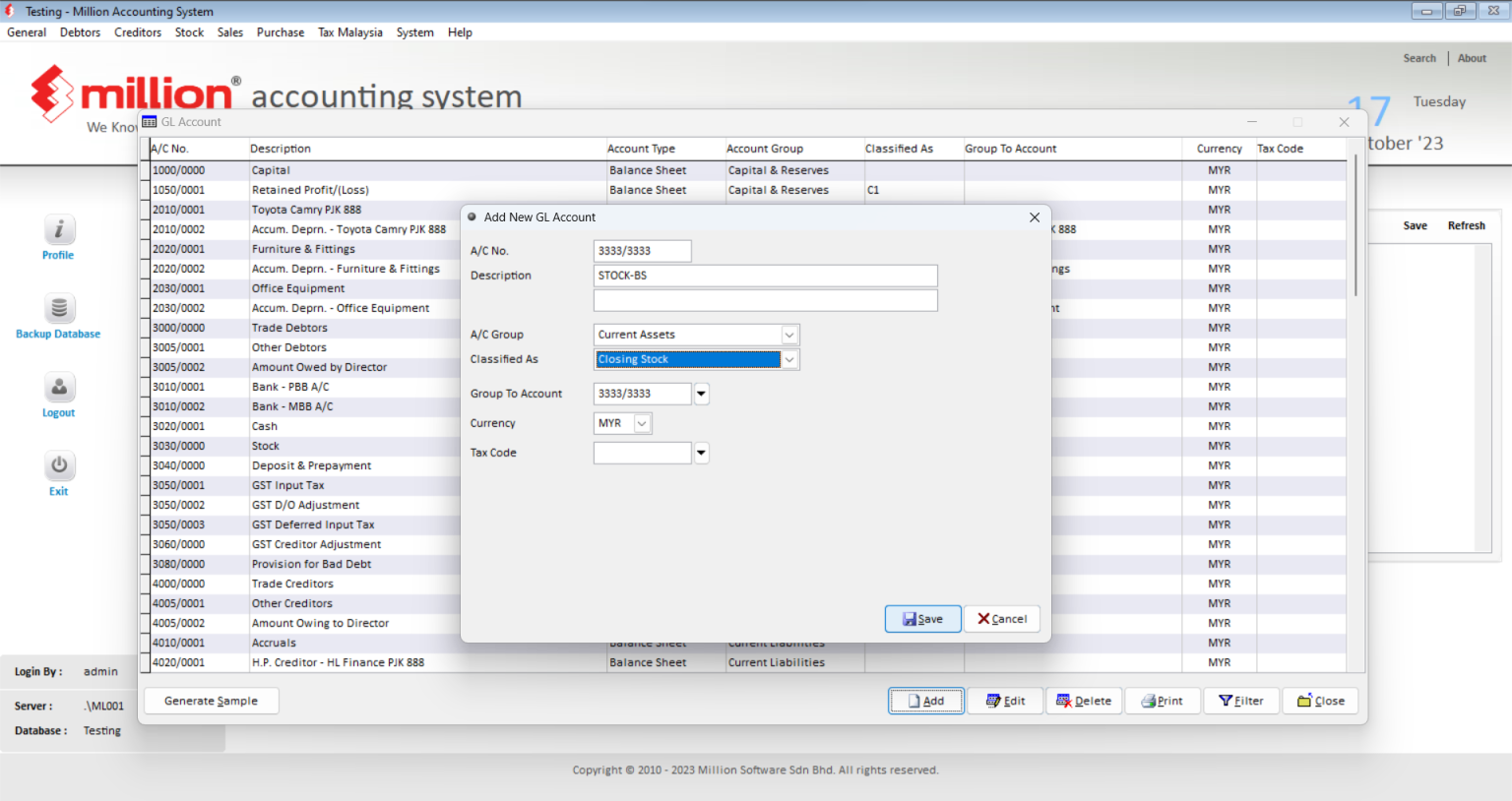
Task: Open the Currency MYR dropdown
Action: pyautogui.click(x=642, y=423)
